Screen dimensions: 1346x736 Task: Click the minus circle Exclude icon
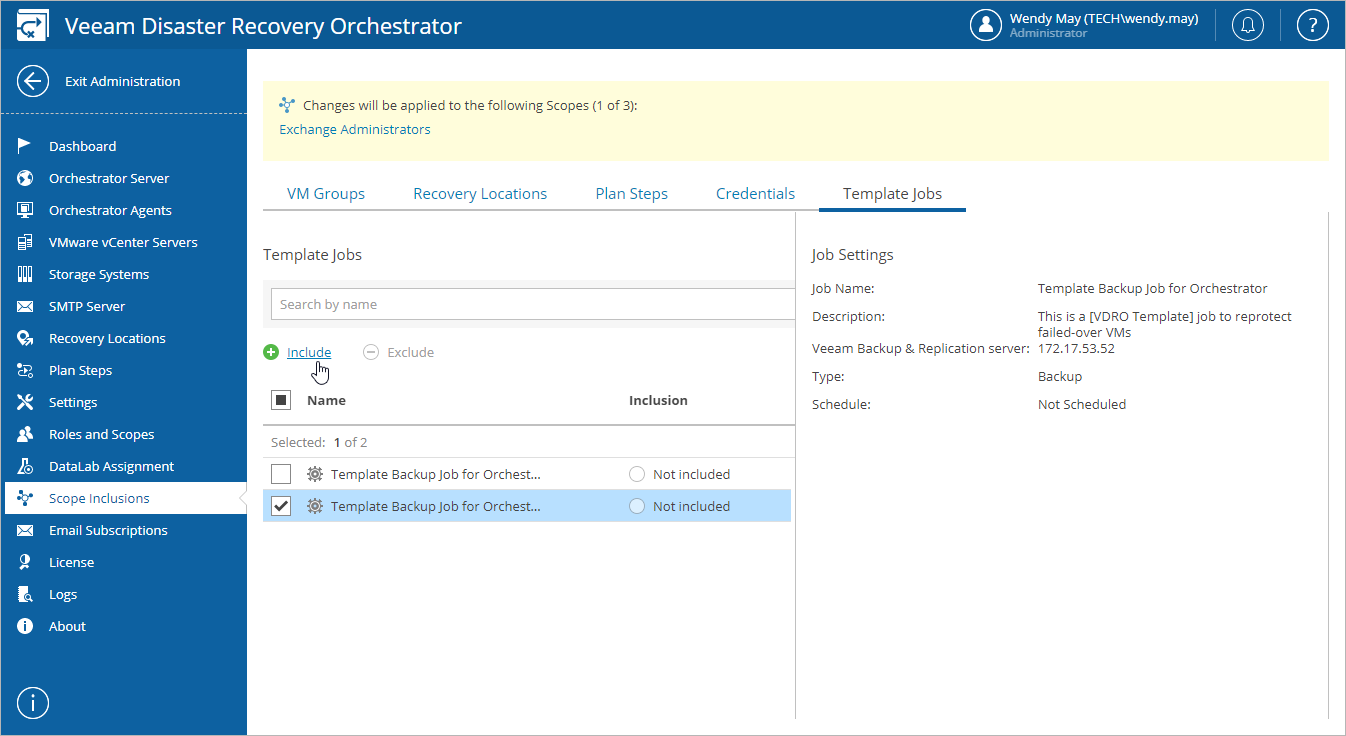coord(371,352)
